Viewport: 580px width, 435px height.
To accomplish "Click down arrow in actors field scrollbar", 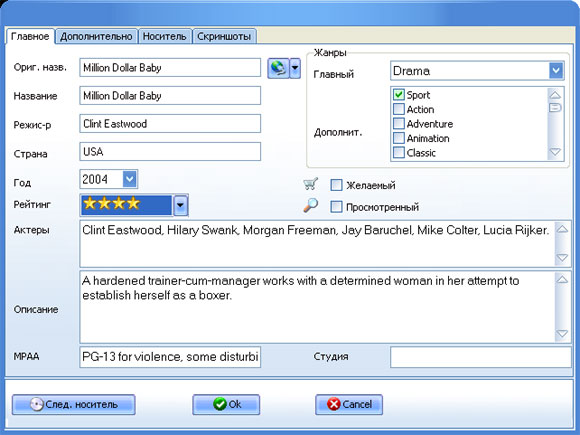I will (x=562, y=257).
